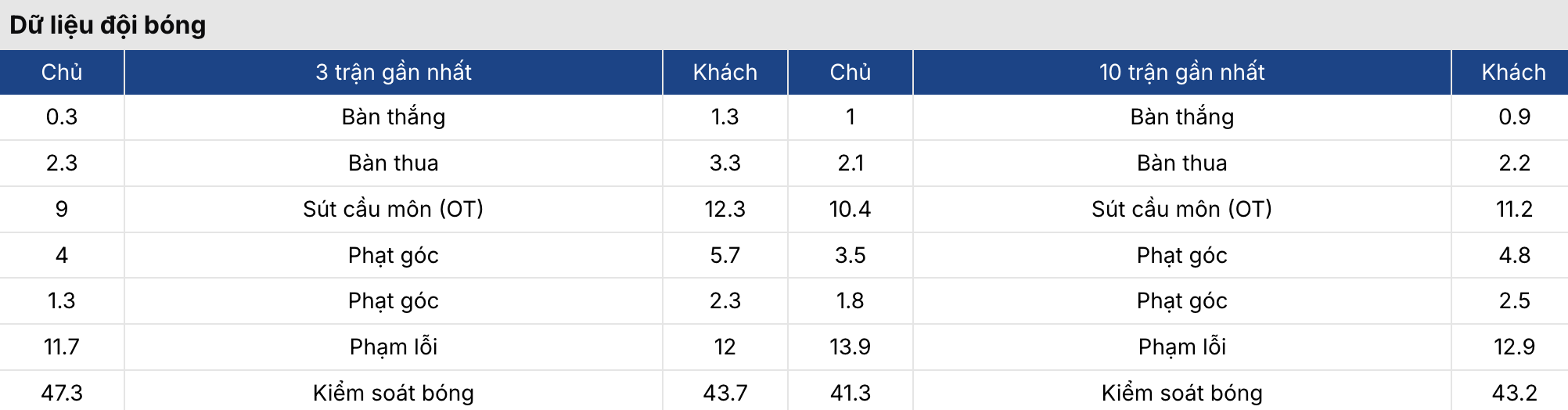Click "Bàn thắng" in the 3-match table
The image size is (1568, 410).
click(x=394, y=117)
